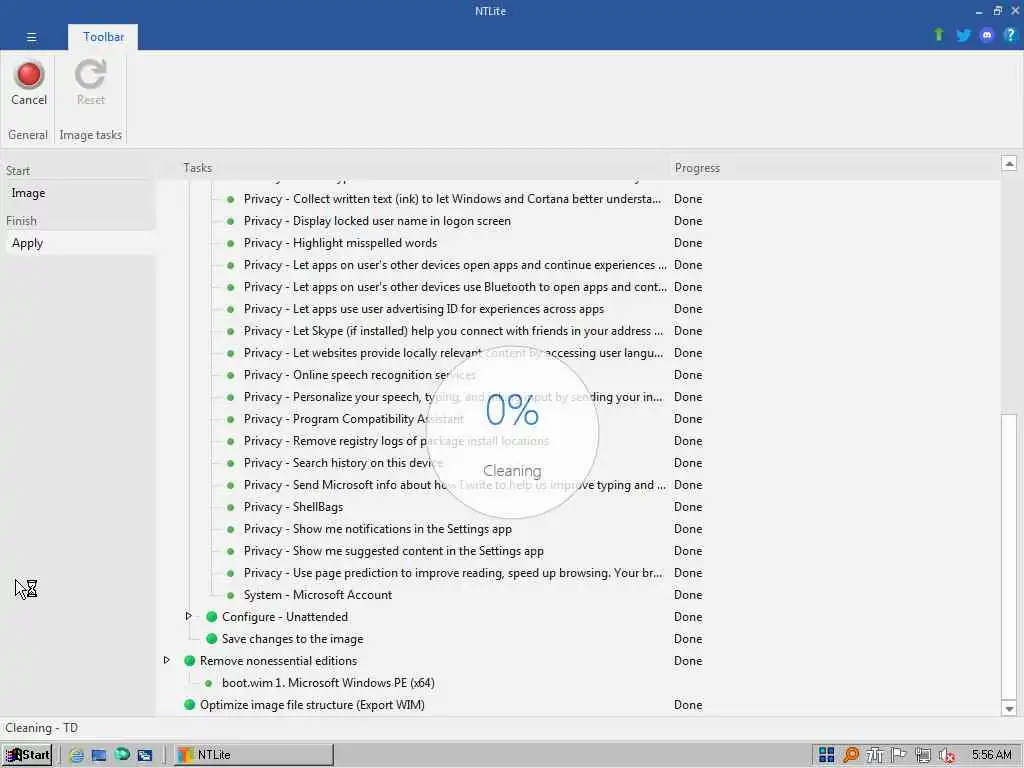Screen dimensions: 1024x768
Task: Click green status dot of Save changes row
Action: (x=212, y=639)
